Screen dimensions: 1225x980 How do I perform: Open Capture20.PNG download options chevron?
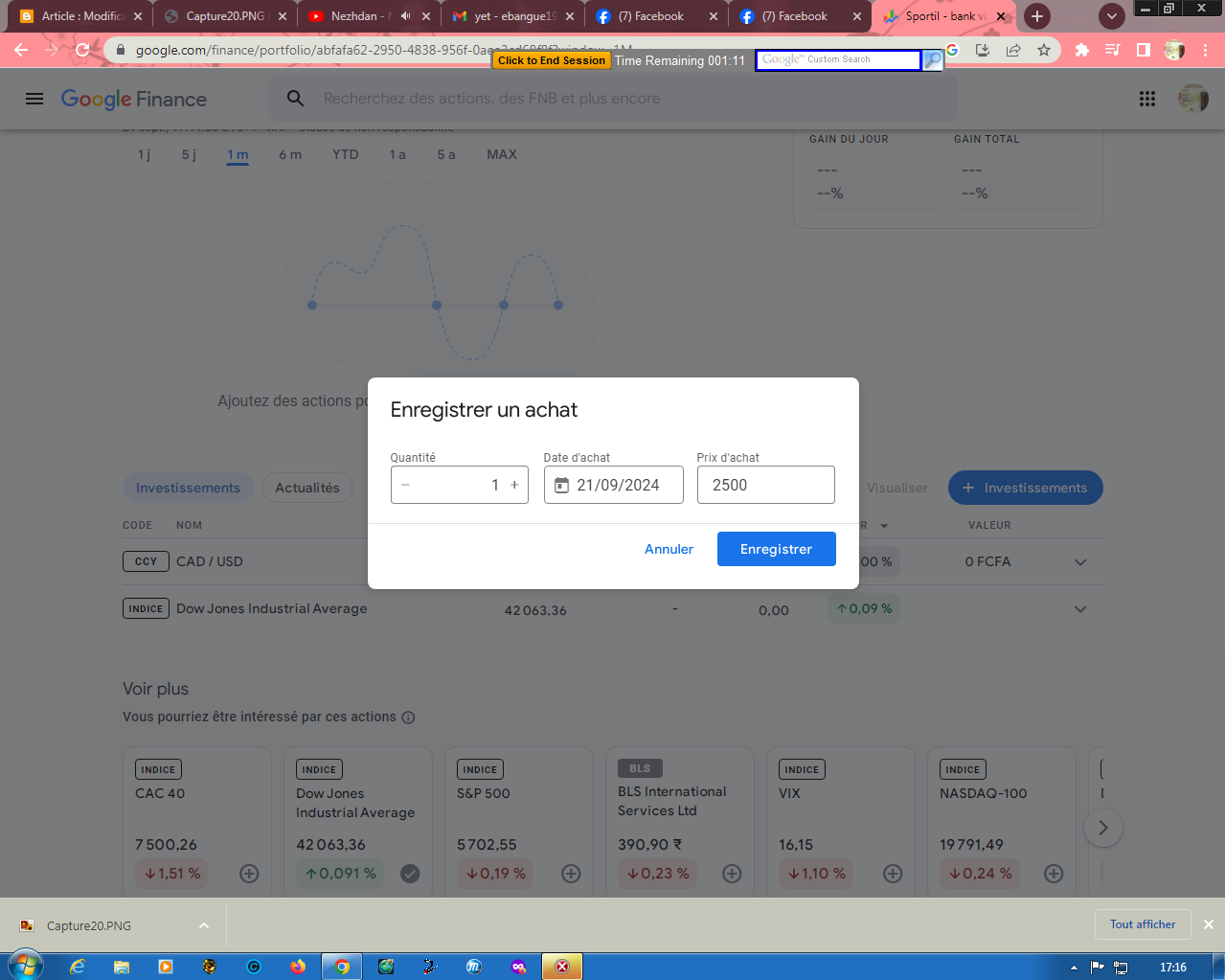pyautogui.click(x=204, y=925)
